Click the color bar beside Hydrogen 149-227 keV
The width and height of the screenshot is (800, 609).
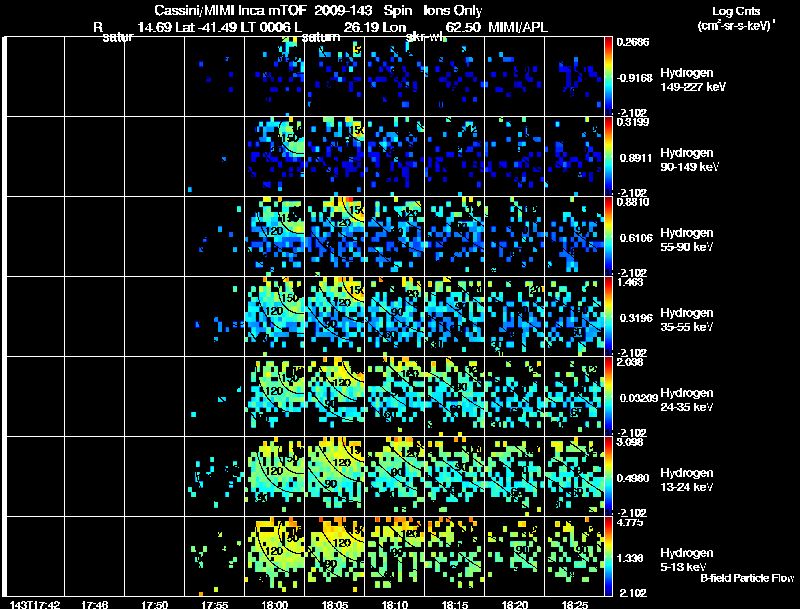608,76
